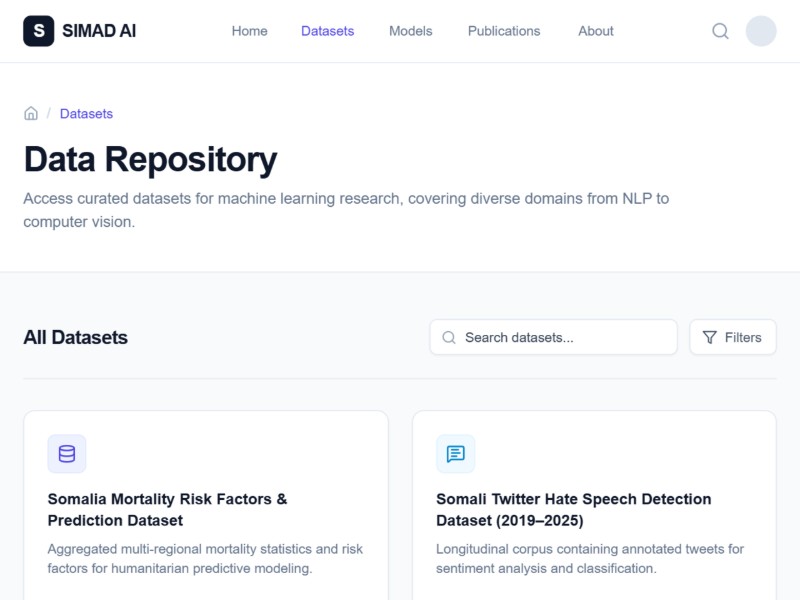Image resolution: width=800 pixels, height=600 pixels.
Task: Click the 'Access curated datasets' intro paragraph
Action: point(346,210)
